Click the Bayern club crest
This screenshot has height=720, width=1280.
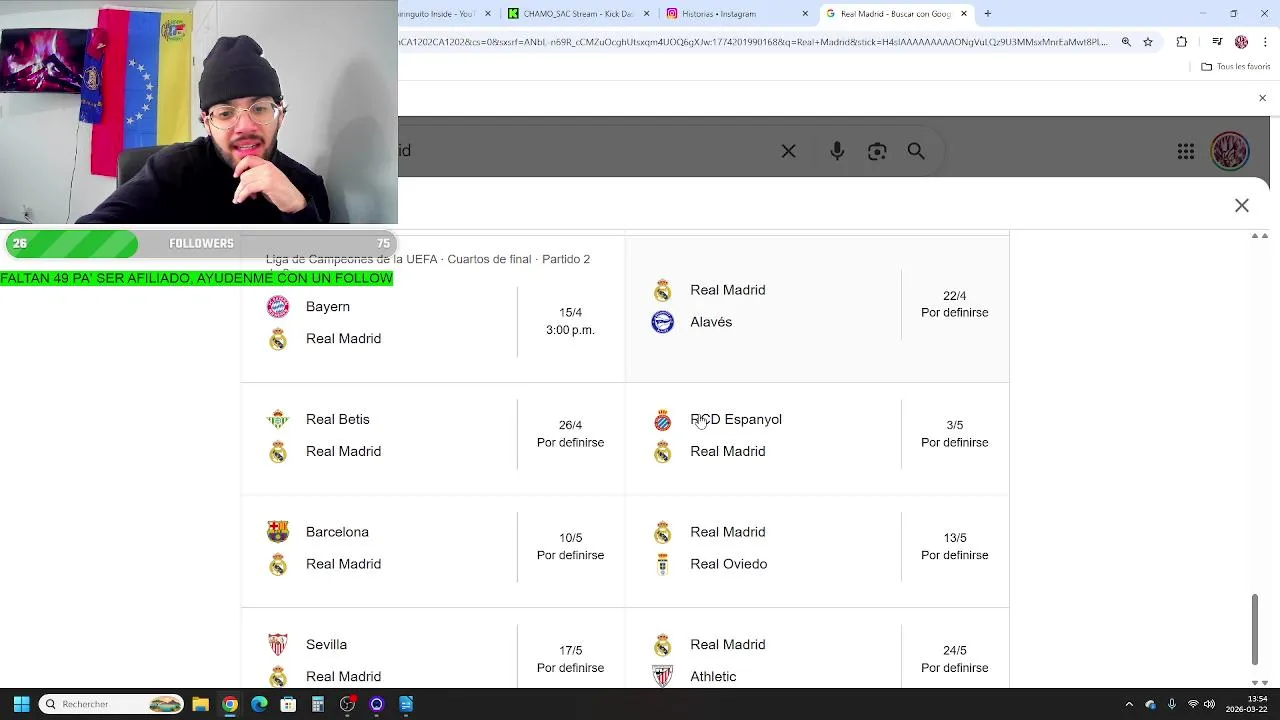point(278,307)
